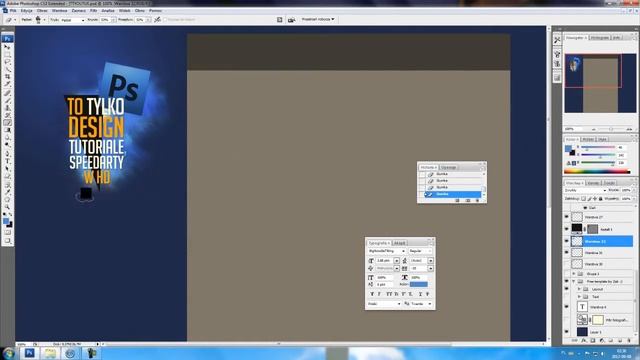Apply underline in Typografia panel
Viewport: 640px width, 360px height.
point(420,294)
